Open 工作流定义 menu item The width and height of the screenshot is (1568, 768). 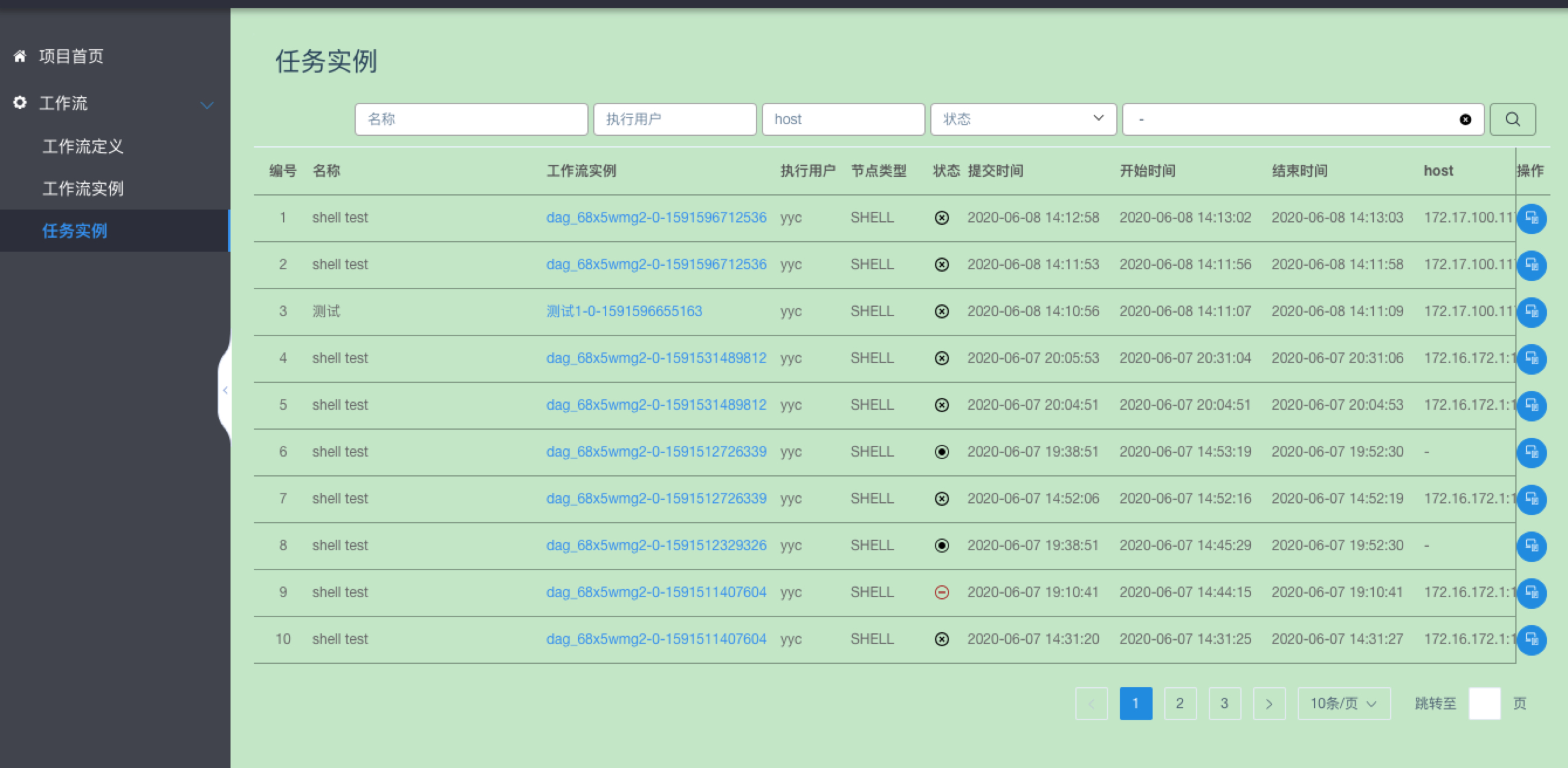pos(82,147)
